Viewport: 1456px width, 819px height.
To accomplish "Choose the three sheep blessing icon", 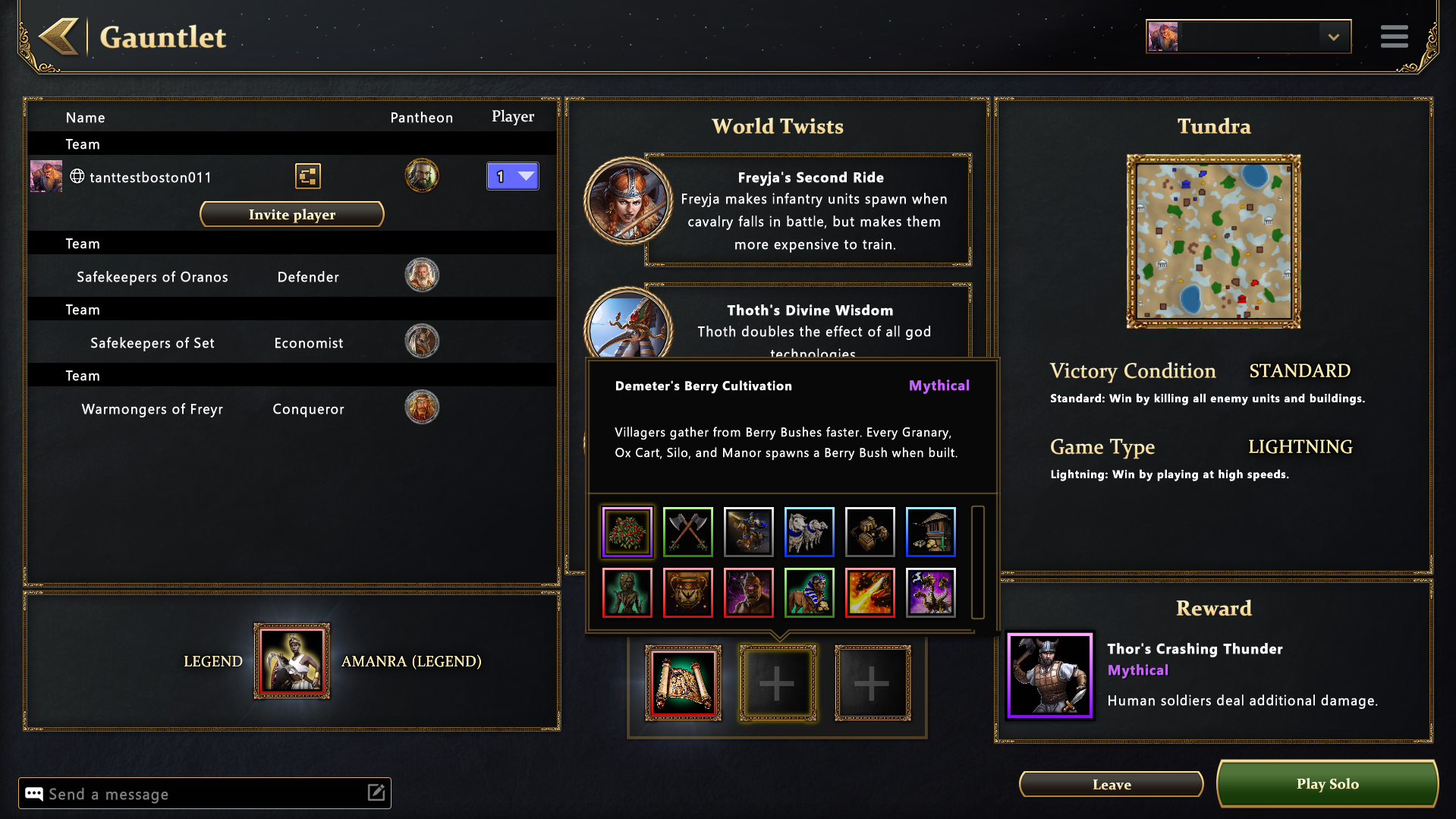I will pos(809,531).
